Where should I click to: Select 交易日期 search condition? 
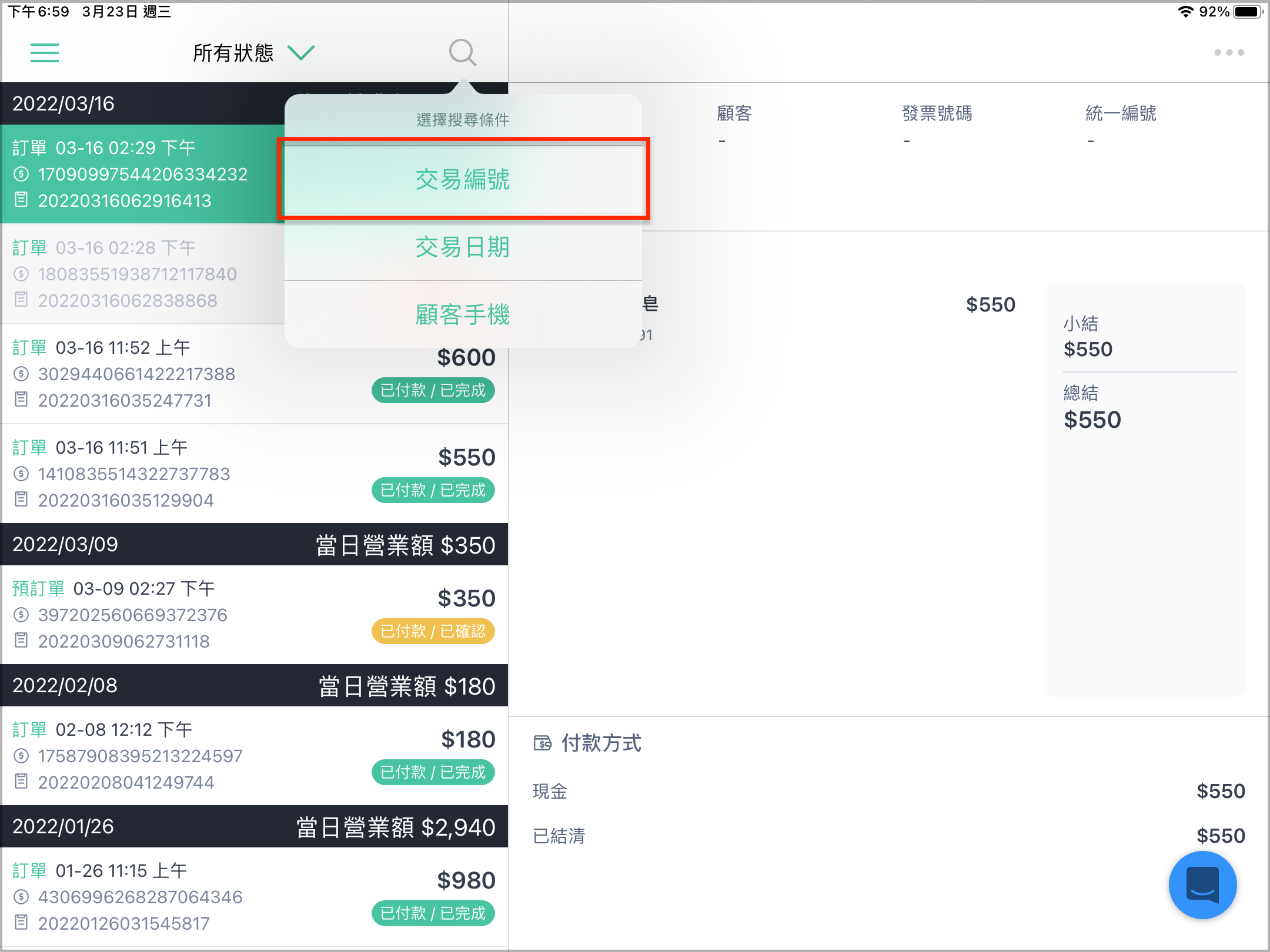pyautogui.click(x=463, y=247)
